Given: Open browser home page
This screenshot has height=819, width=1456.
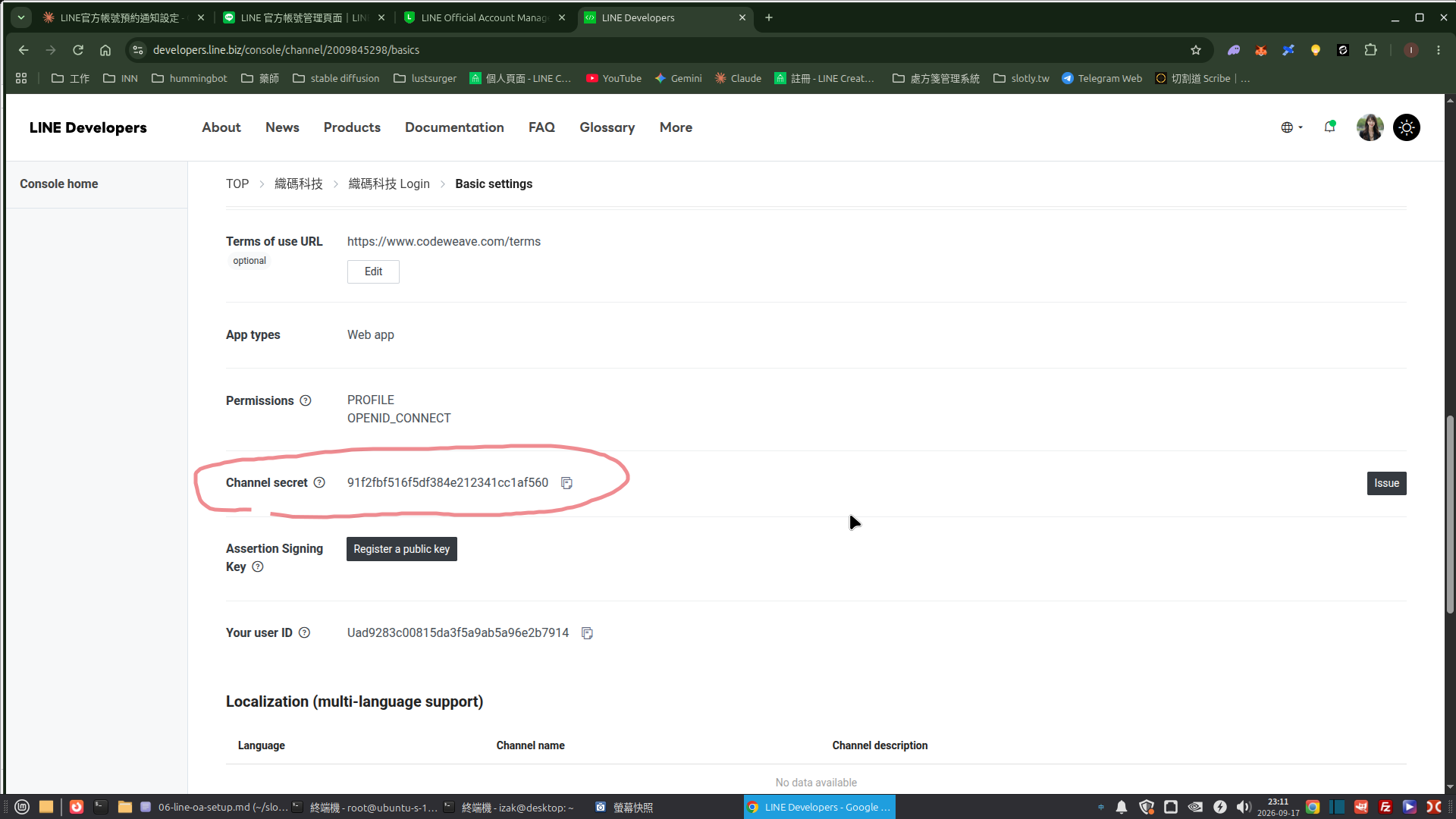Looking at the screenshot, I should (105, 50).
